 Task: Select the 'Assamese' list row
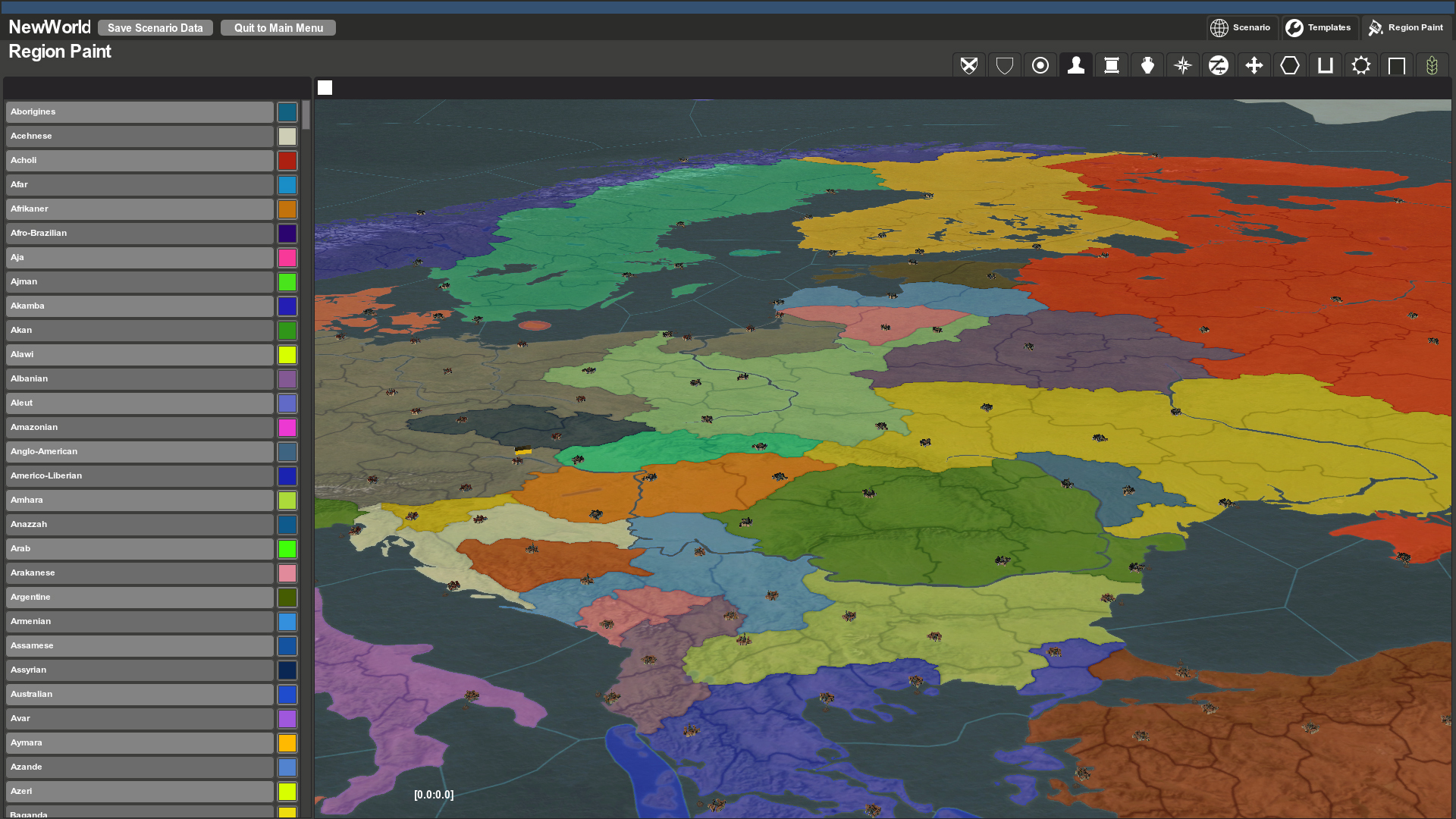point(140,646)
